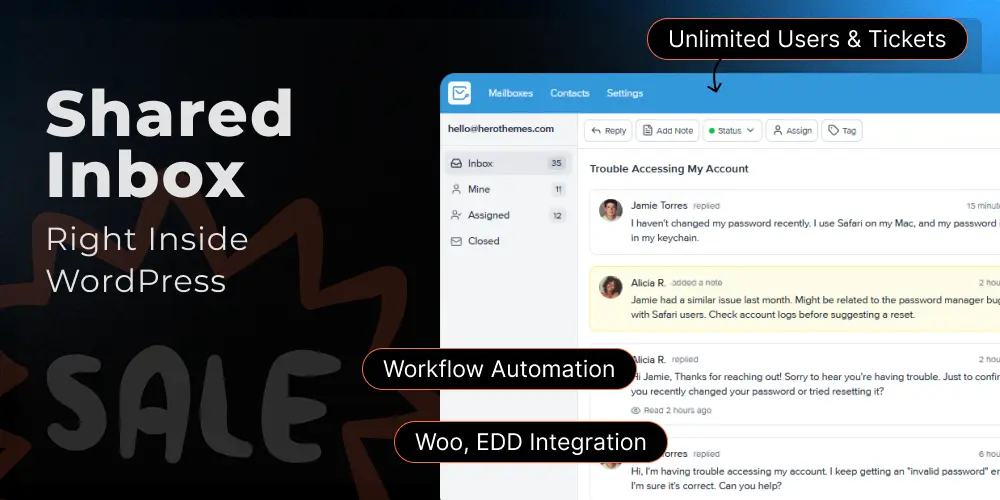This screenshot has height=500, width=1000.
Task: Click the hello@herothemes.com mailbox name
Action: pos(500,128)
